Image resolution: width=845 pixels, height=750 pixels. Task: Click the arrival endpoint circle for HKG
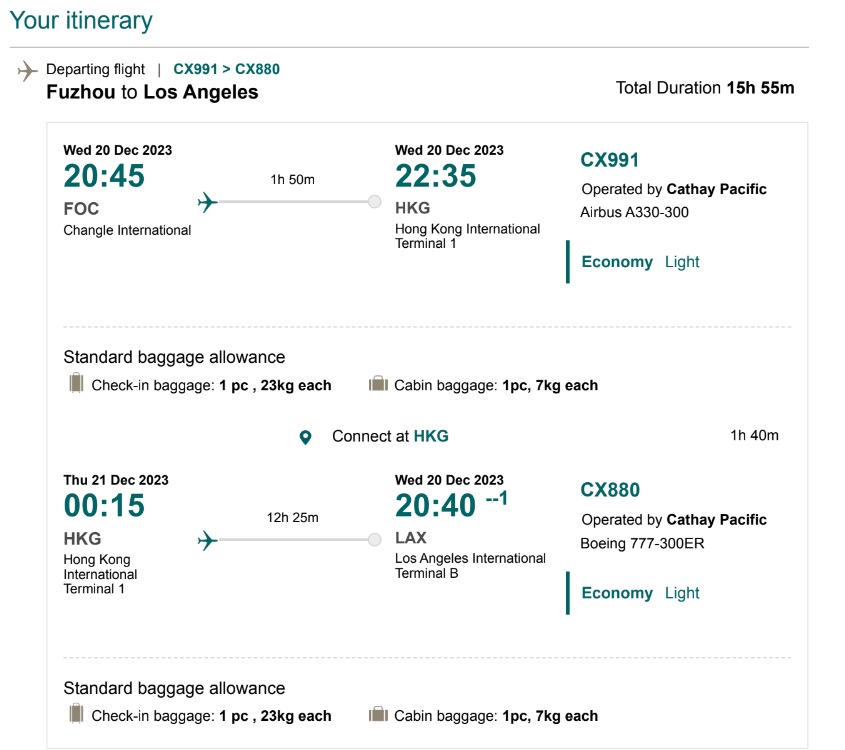pyautogui.click(x=375, y=202)
